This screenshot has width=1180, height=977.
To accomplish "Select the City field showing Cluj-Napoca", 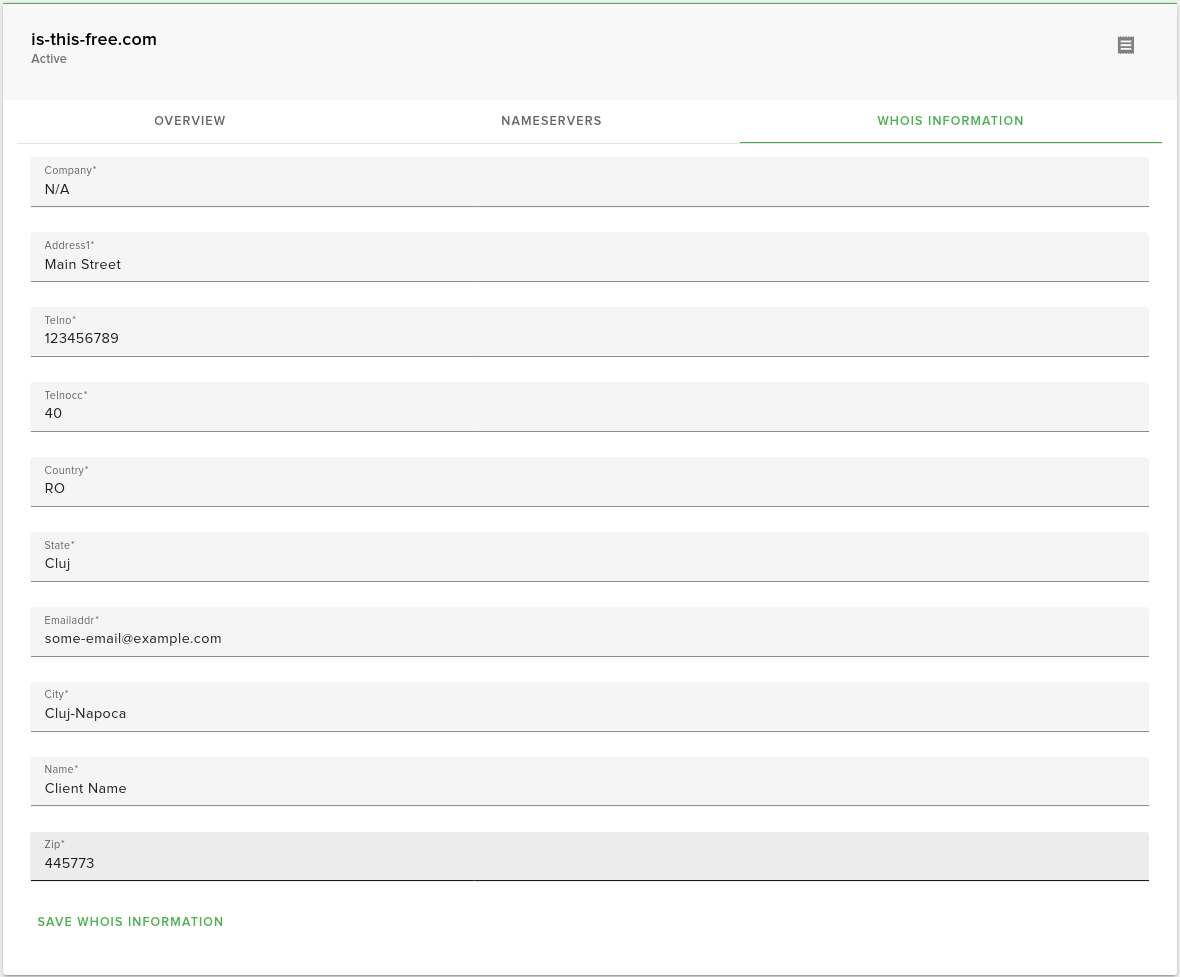I will (x=590, y=713).
